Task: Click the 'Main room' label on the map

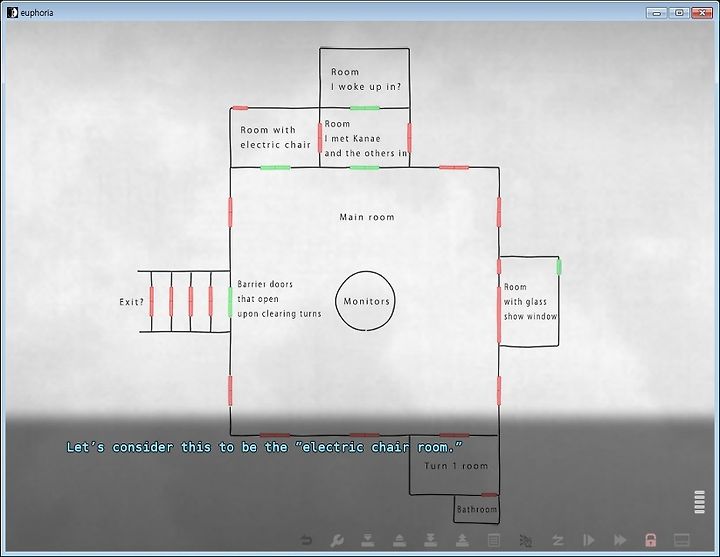Action: (367, 217)
